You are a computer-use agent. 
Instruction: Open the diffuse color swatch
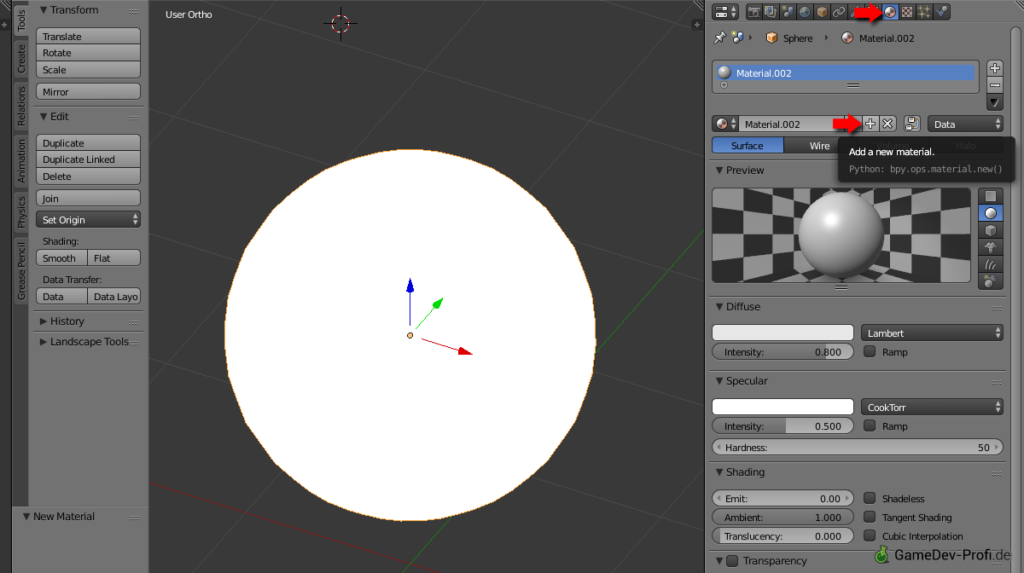click(x=782, y=333)
